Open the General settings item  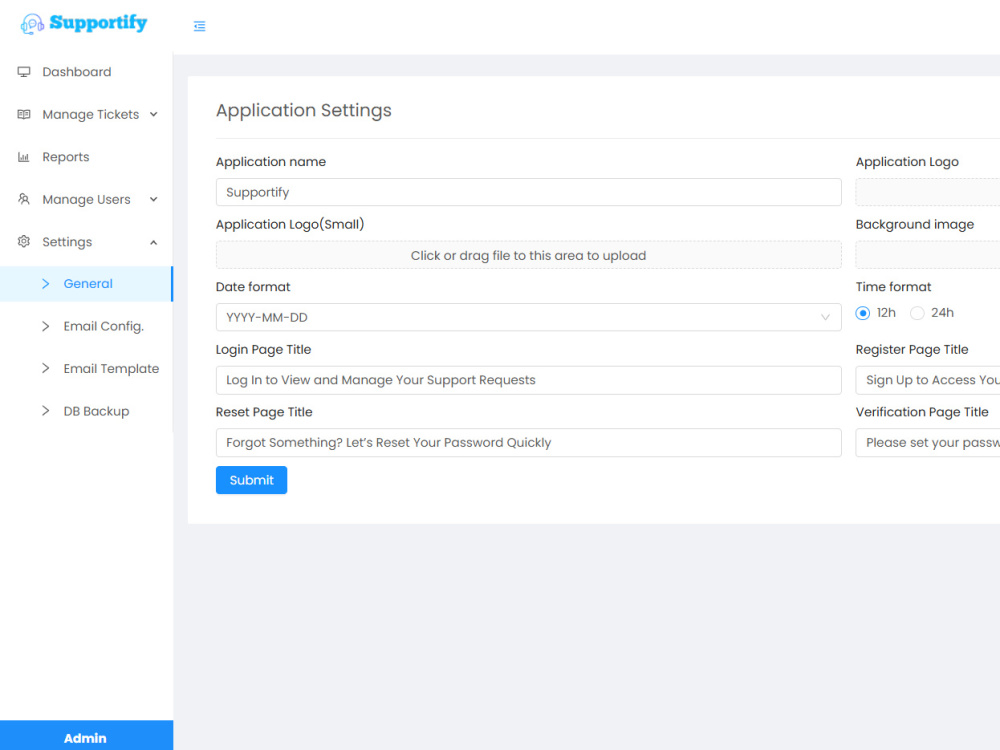86,284
